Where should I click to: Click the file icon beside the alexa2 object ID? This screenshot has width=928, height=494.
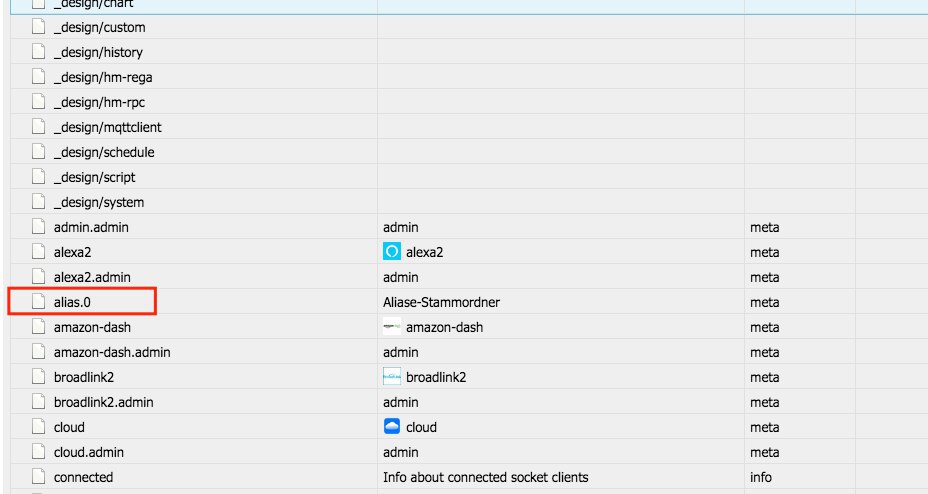pos(38,252)
